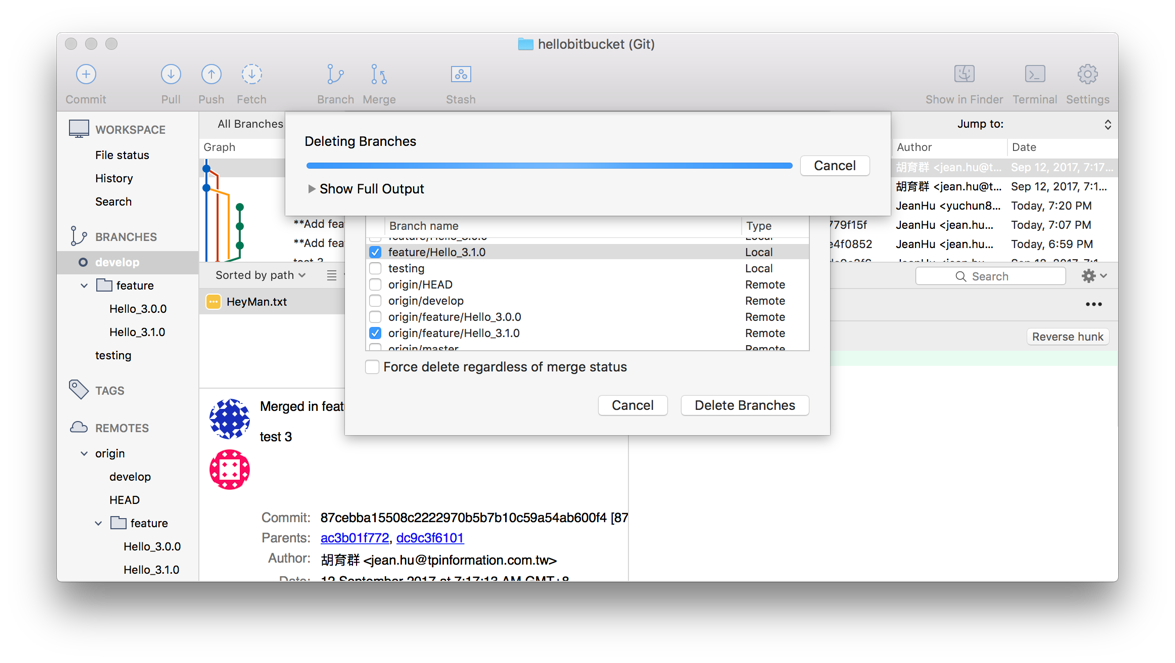Uncheck feature/Hello_3.1.0 local branch checkbox
1175x663 pixels.
click(x=375, y=252)
